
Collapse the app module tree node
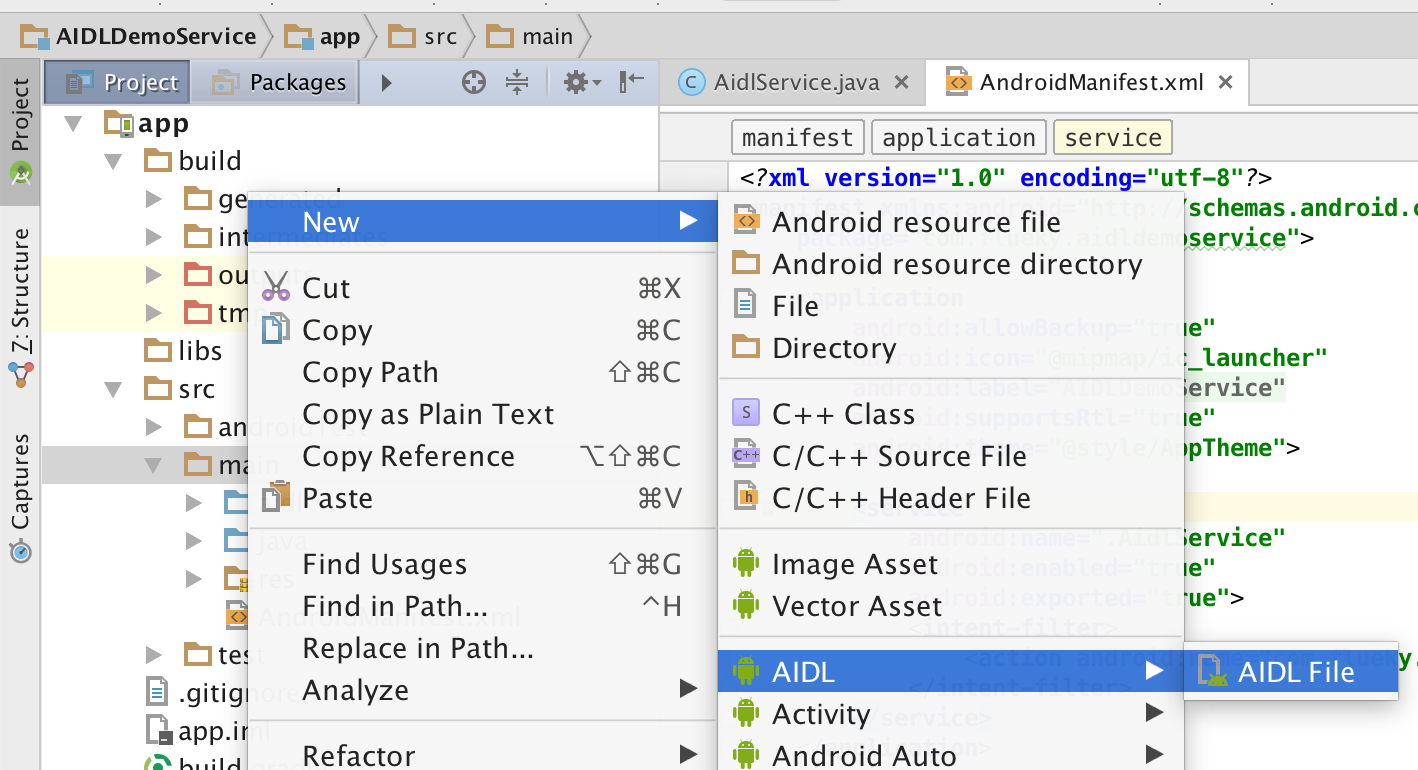point(73,123)
